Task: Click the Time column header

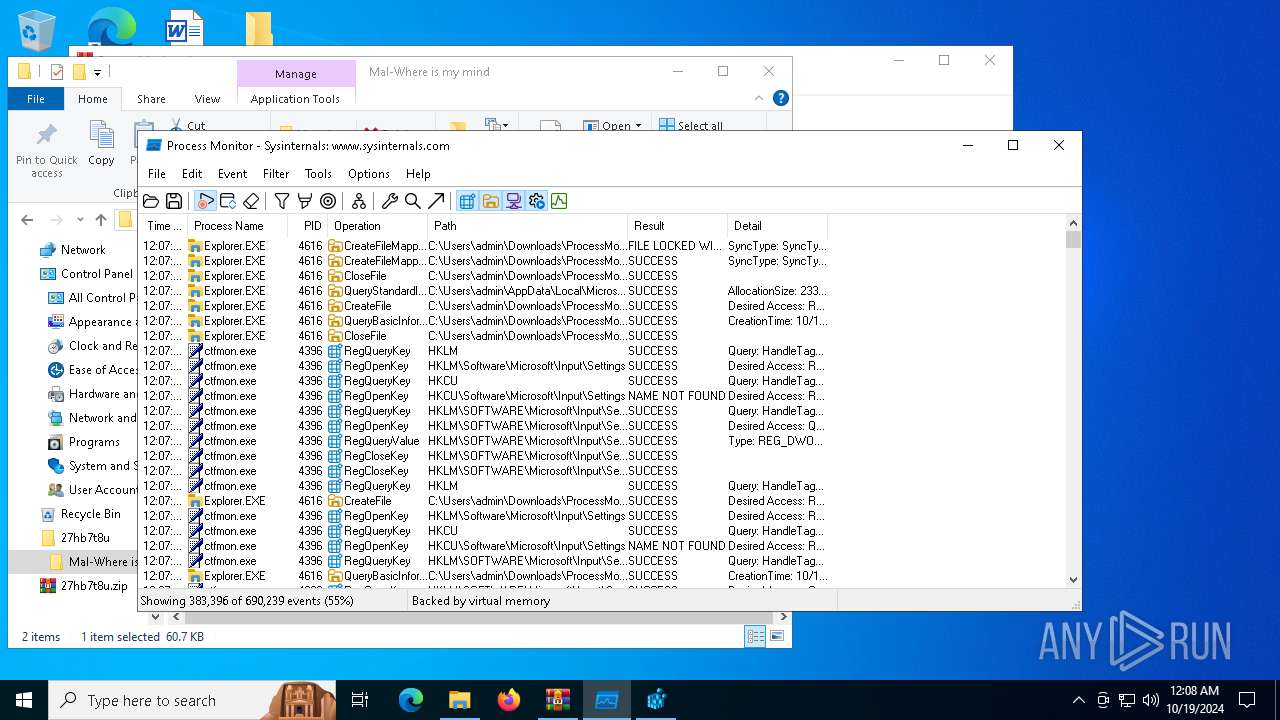Action: point(164,226)
